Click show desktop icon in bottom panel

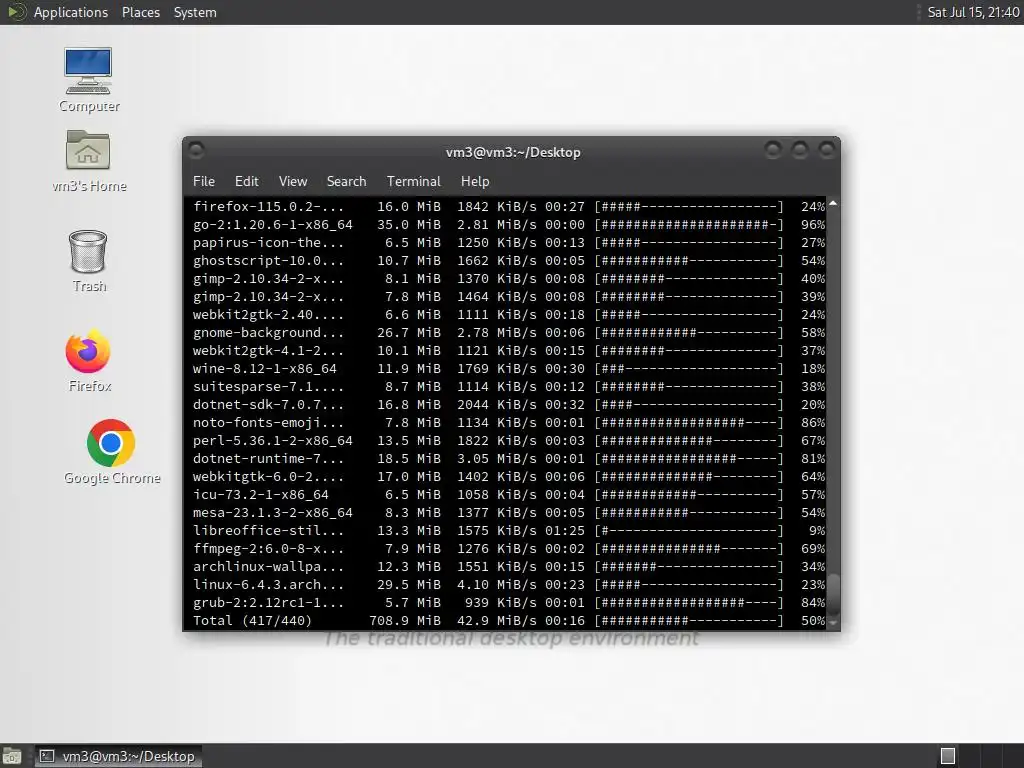click(11, 756)
